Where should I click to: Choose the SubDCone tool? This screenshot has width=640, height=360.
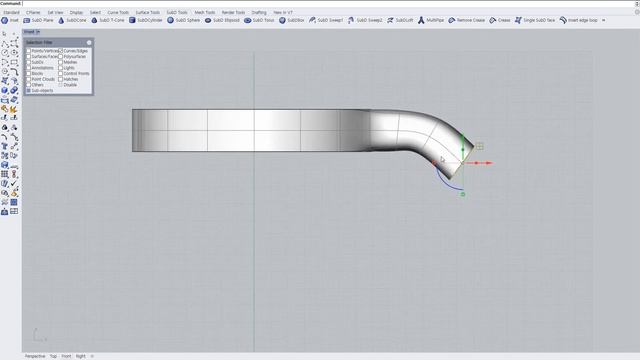(72, 20)
